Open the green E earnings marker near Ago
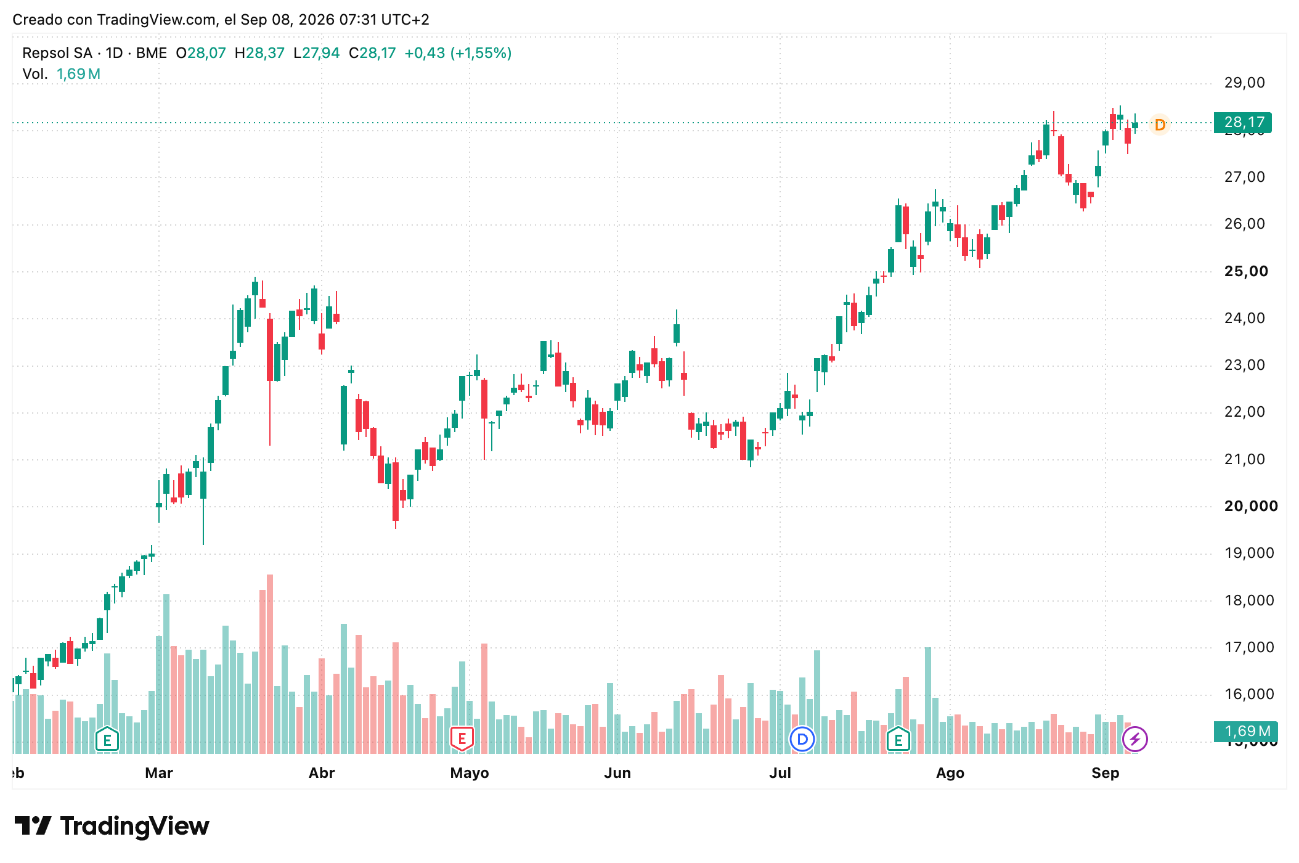Image resolution: width=1299 pixels, height=863 pixels. (x=898, y=739)
